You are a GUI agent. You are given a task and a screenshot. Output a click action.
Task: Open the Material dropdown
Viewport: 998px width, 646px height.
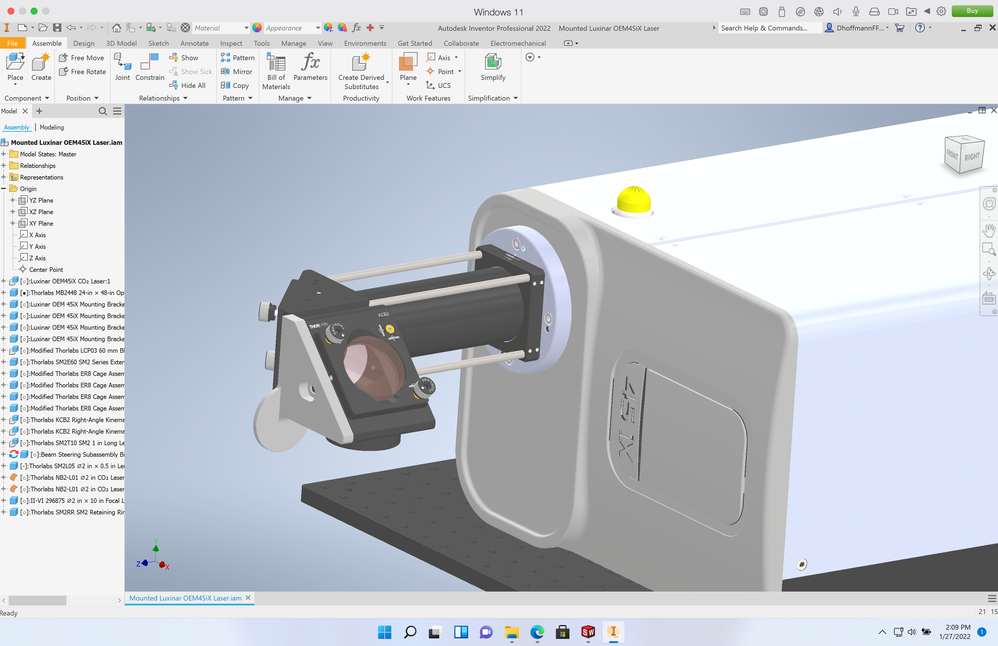point(221,28)
